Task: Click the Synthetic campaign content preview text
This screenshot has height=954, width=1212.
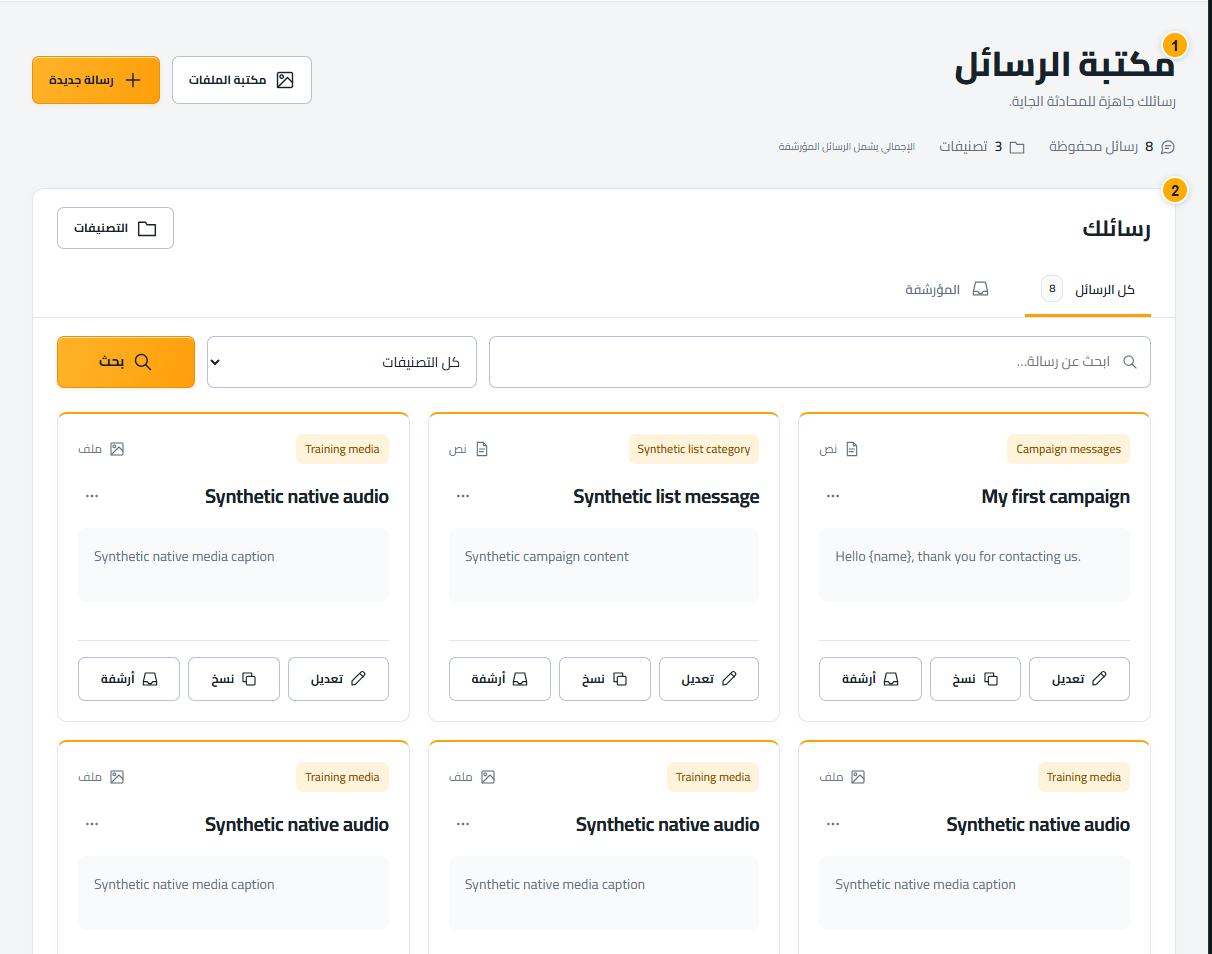Action: point(547,556)
